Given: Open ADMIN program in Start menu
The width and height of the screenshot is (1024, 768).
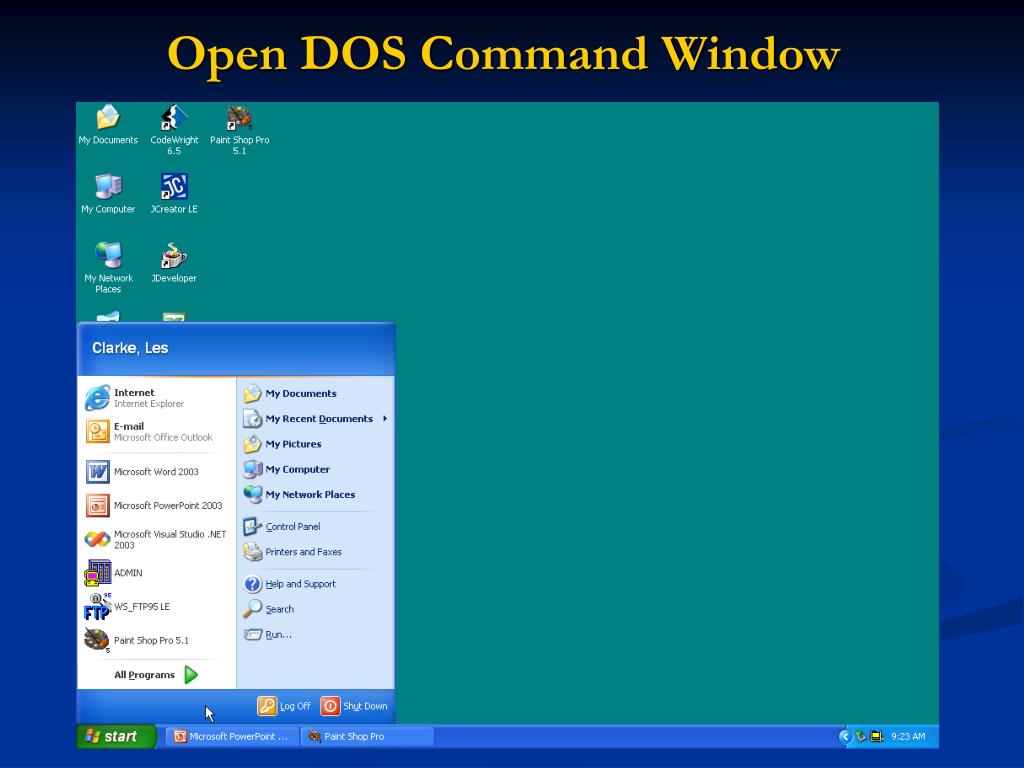Looking at the screenshot, I should (157, 573).
